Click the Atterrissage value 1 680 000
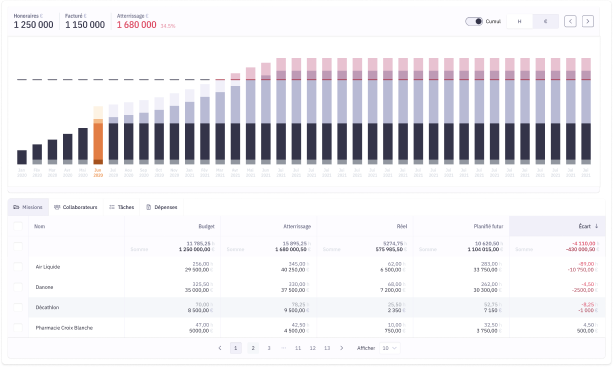 point(137,25)
